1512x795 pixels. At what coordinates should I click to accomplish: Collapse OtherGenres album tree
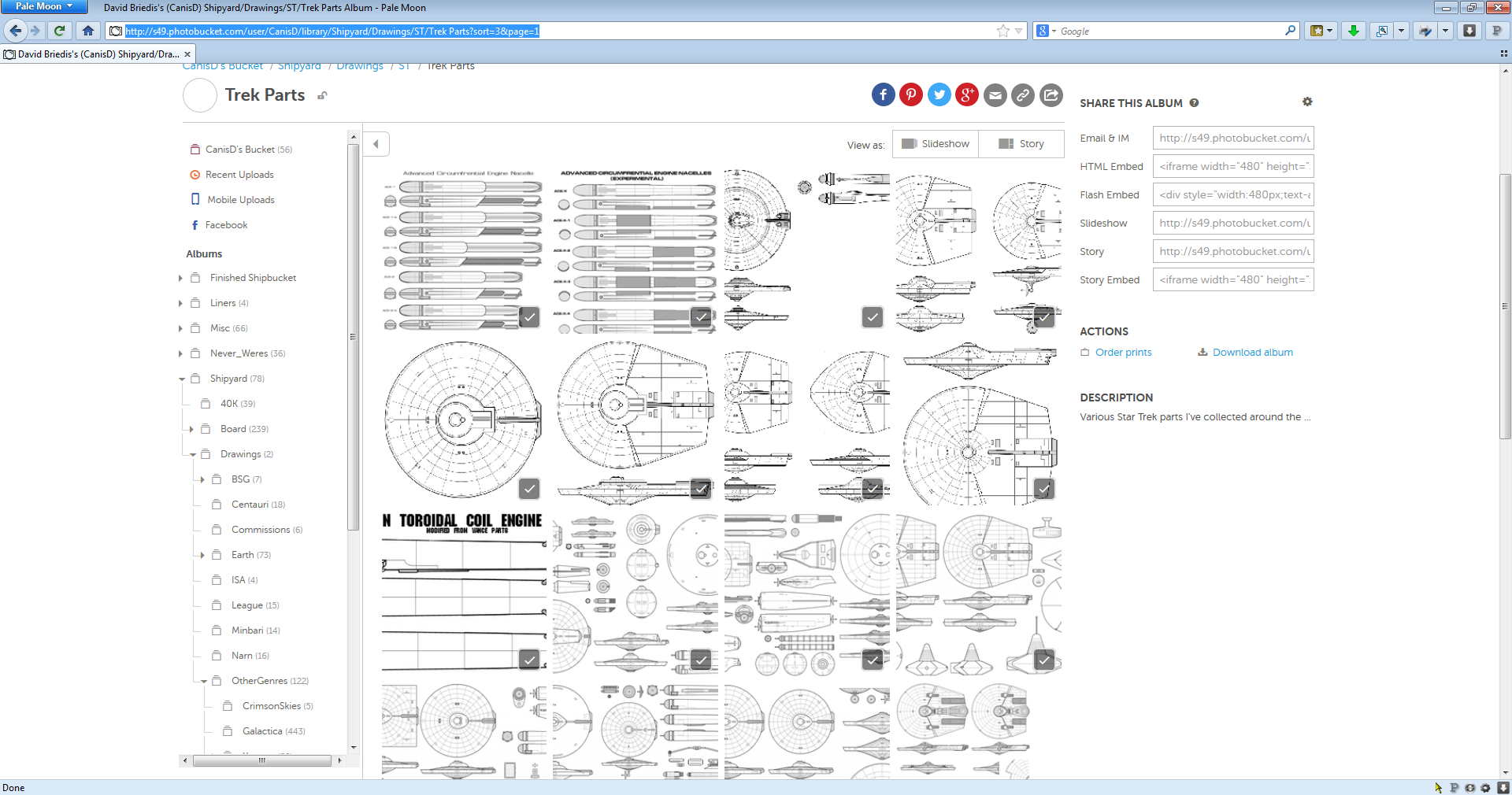(x=203, y=682)
